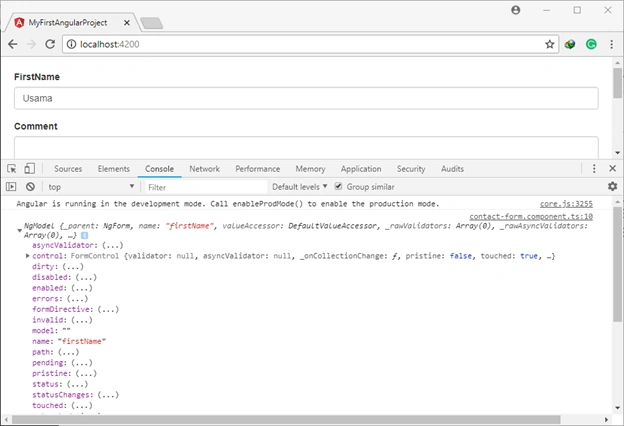This screenshot has height=426, width=624.
Task: Open the top context dropdown
Action: pos(90,187)
